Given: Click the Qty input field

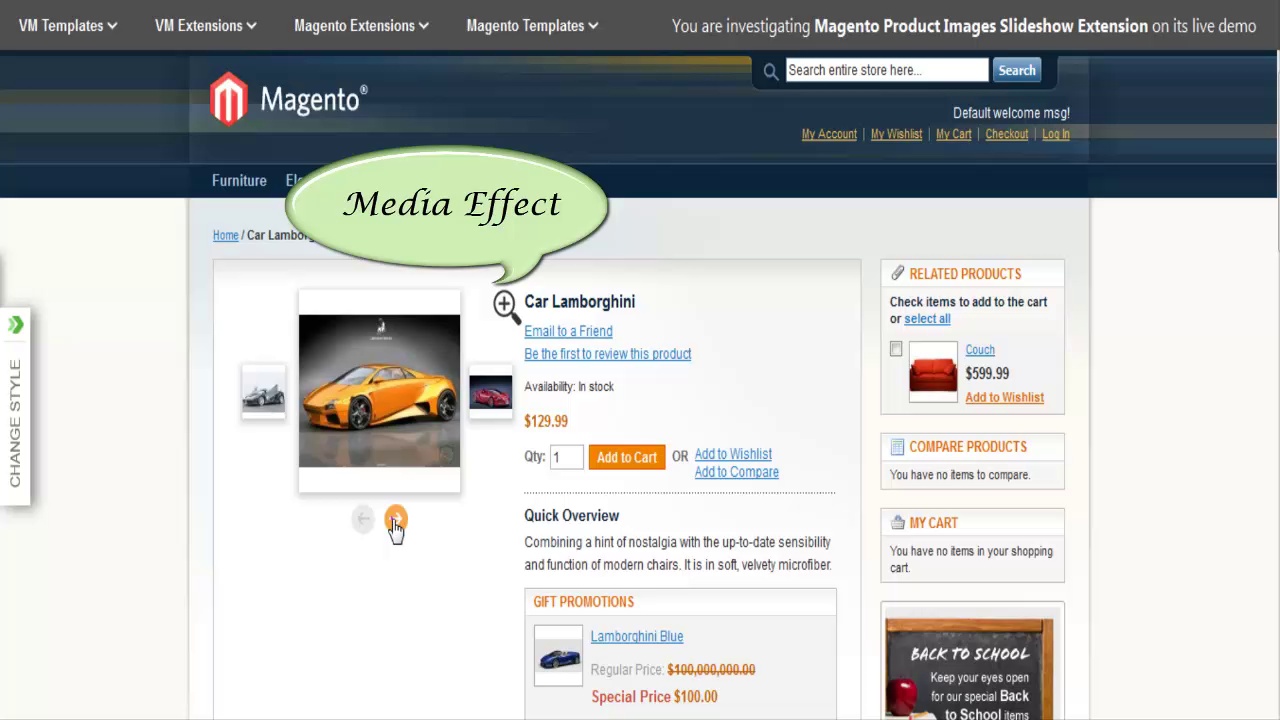Looking at the screenshot, I should (565, 457).
